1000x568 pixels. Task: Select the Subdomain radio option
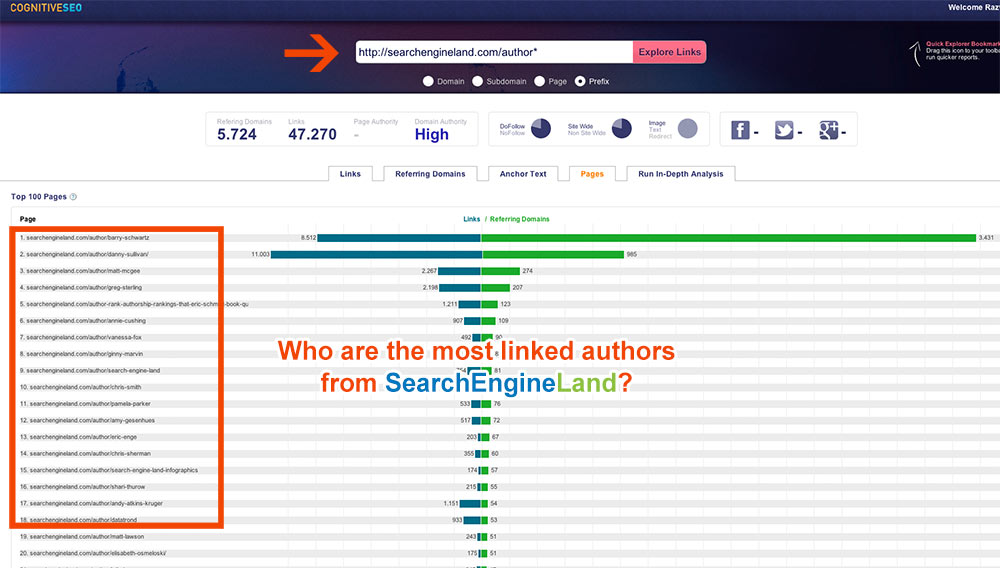pos(477,81)
